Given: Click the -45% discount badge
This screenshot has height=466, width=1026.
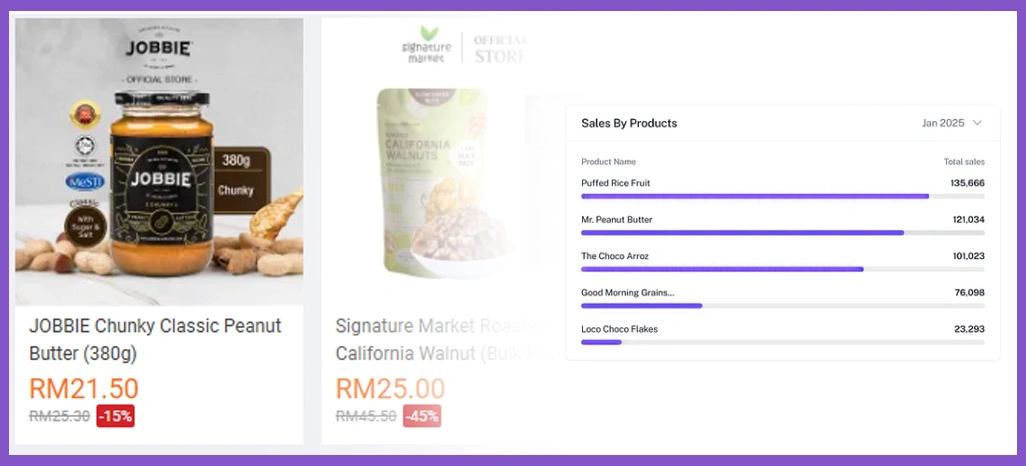Looking at the screenshot, I should coord(421,416).
